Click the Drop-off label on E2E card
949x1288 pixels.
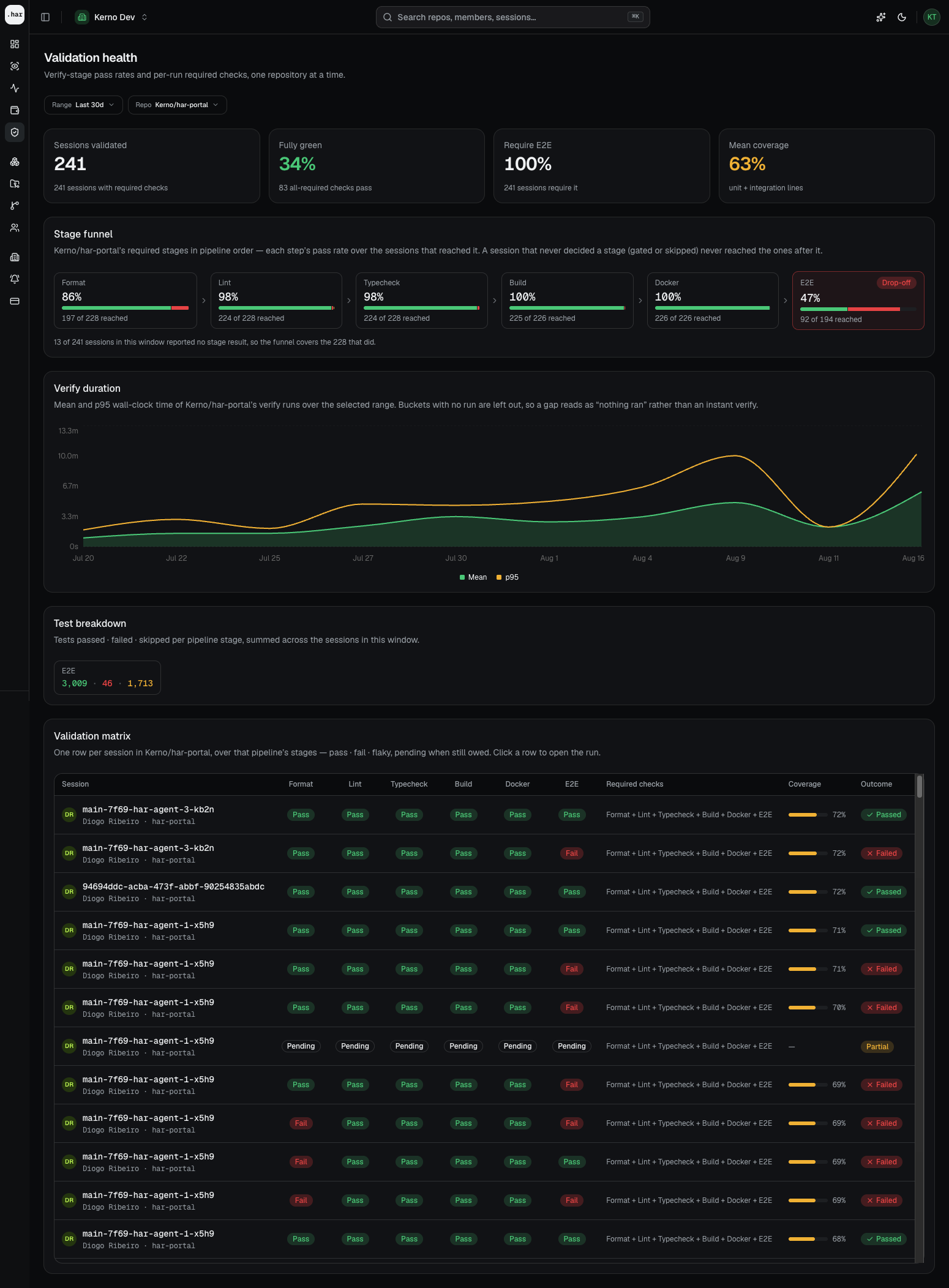click(x=896, y=283)
